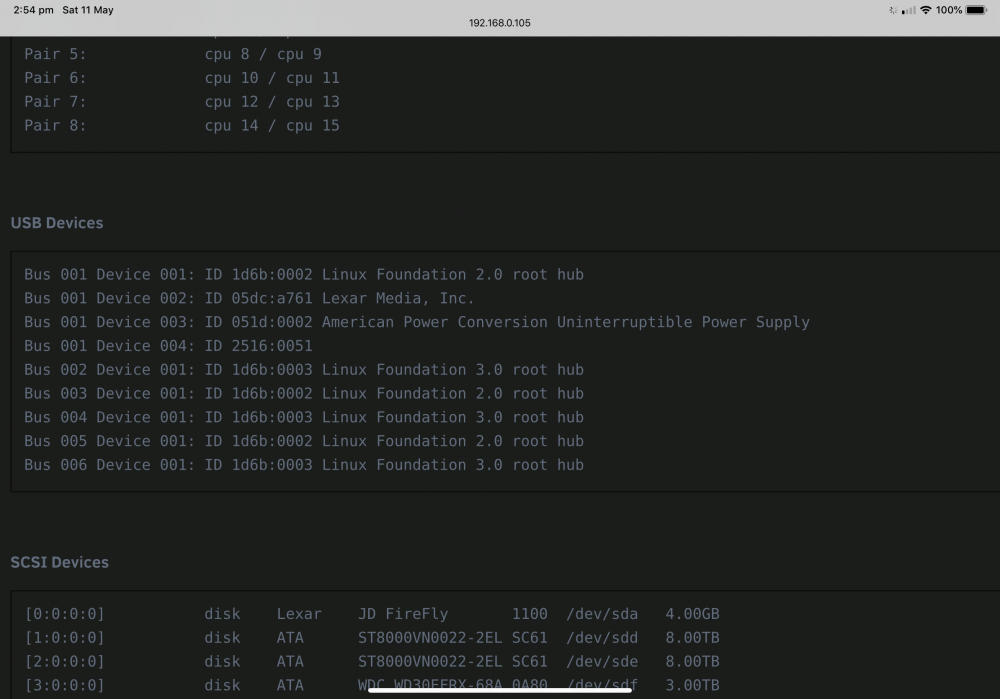Click the Bus 001 Device 001 root hub line
This screenshot has width=1000, height=699.
[304, 274]
